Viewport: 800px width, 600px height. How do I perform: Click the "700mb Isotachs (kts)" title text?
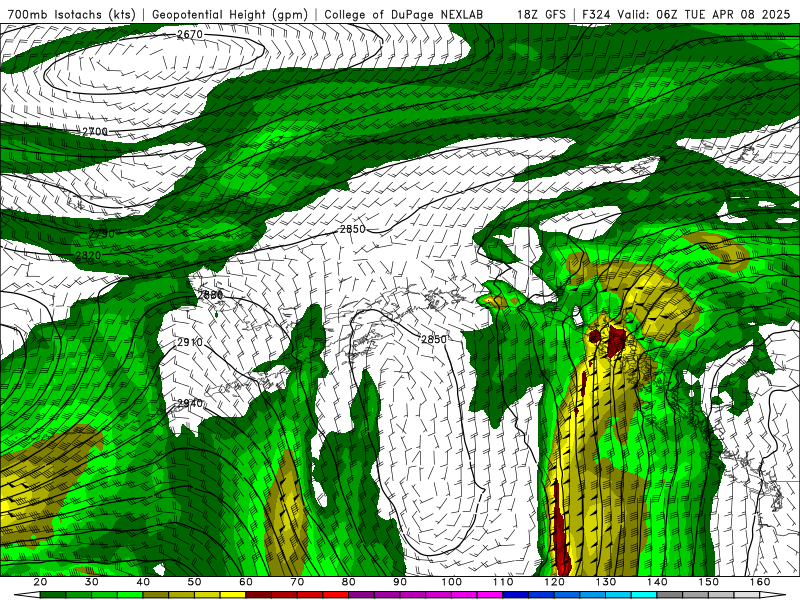coord(72,14)
